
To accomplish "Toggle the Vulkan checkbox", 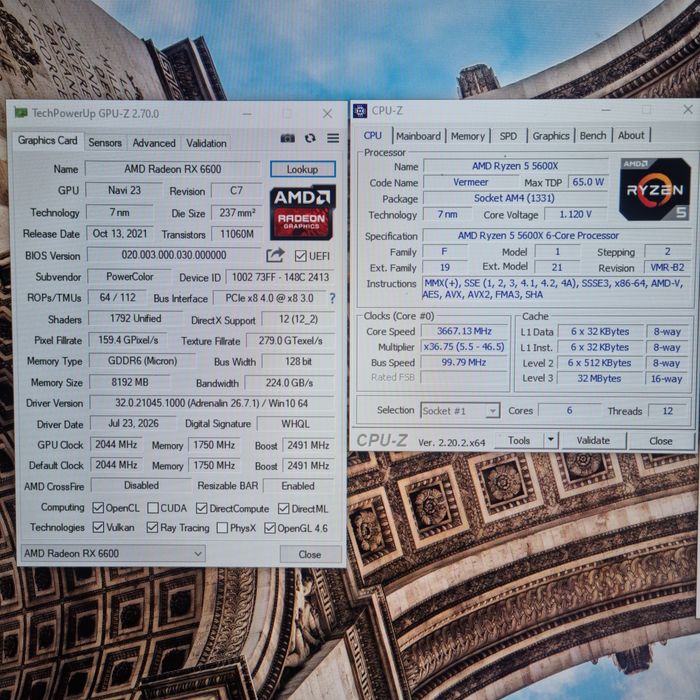I will tap(98, 527).
